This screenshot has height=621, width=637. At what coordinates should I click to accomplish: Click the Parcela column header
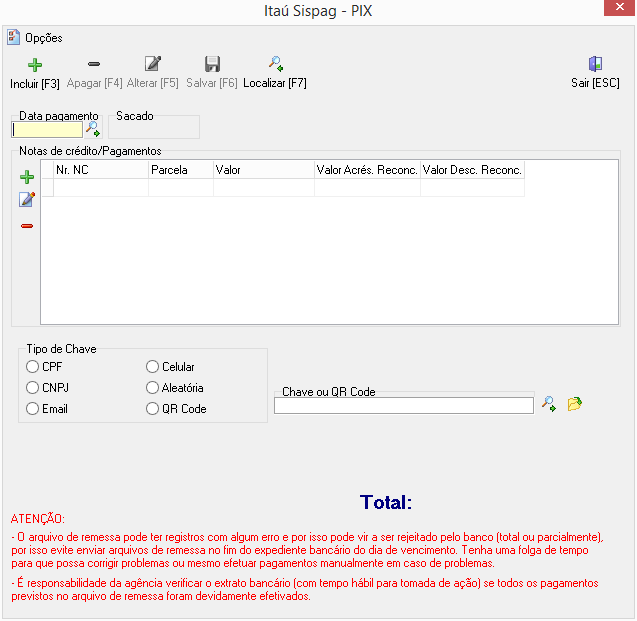click(181, 170)
